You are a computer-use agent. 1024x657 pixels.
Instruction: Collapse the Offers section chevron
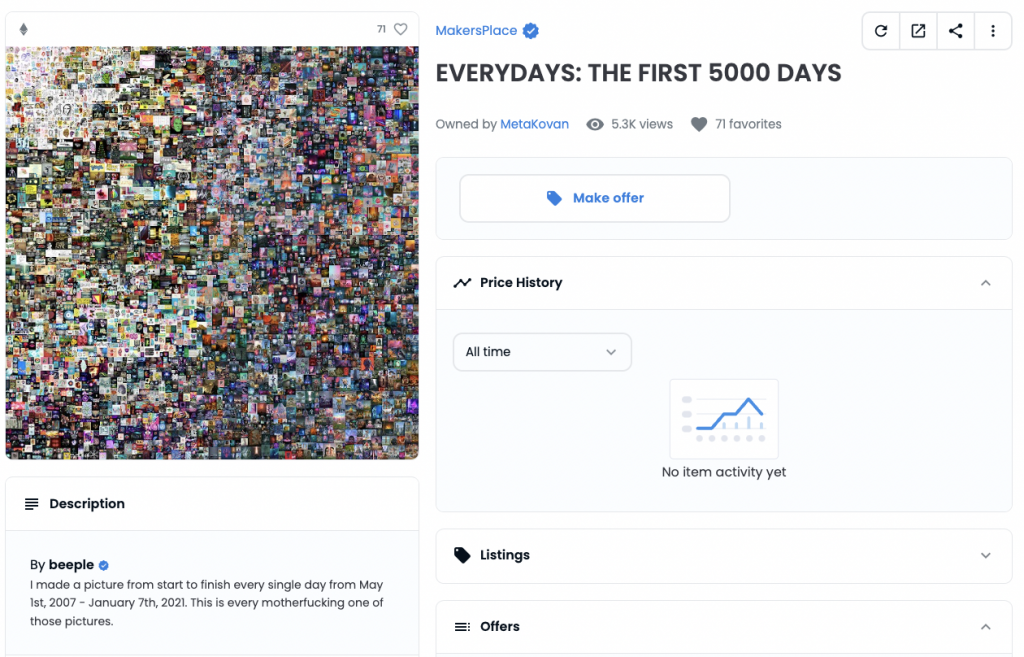985,627
